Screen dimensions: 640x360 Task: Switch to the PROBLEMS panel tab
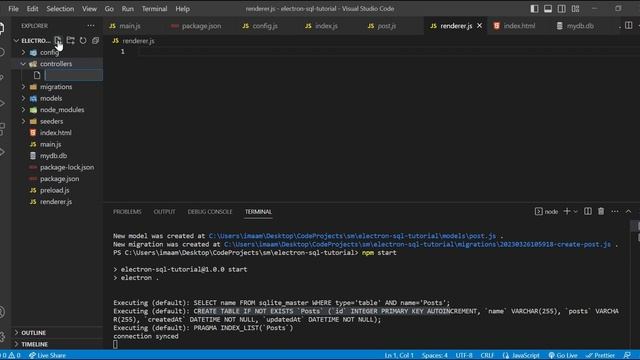click(127, 211)
